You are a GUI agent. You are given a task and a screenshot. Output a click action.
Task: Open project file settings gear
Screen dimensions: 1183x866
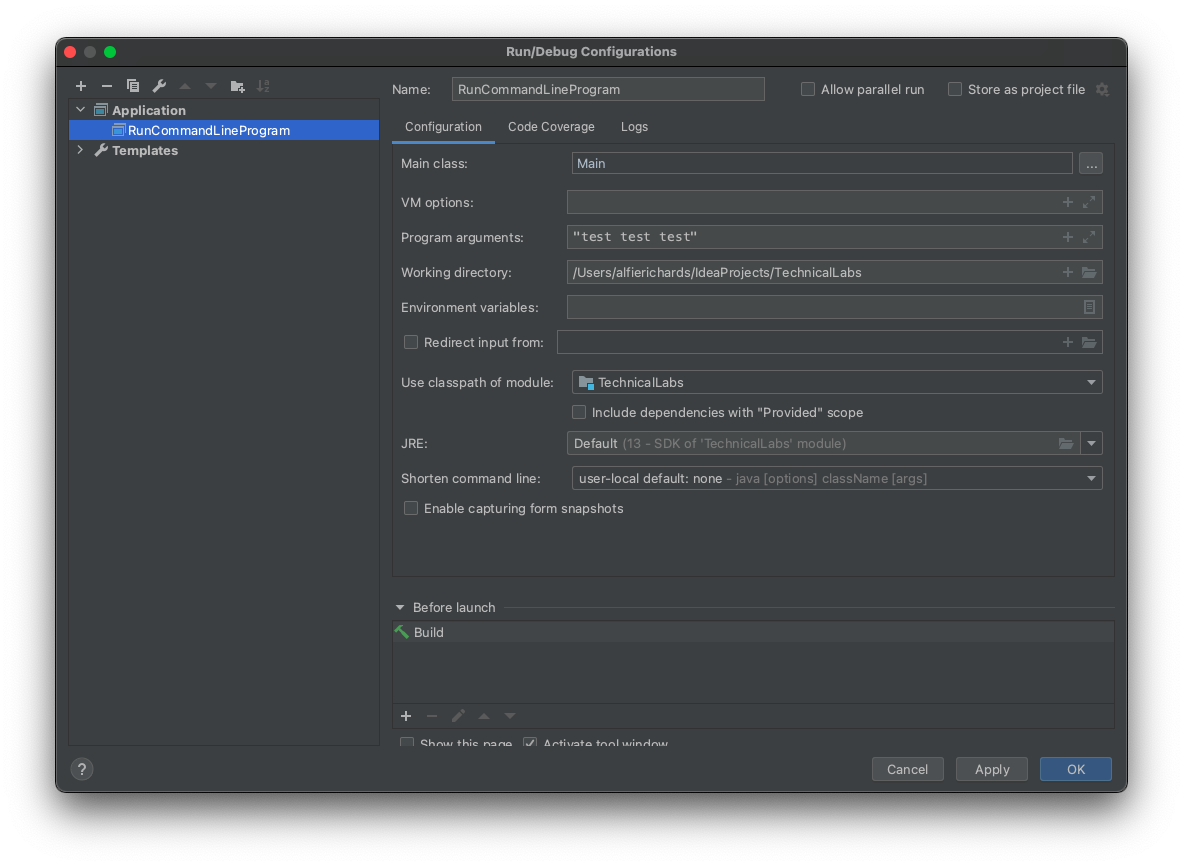1102,90
